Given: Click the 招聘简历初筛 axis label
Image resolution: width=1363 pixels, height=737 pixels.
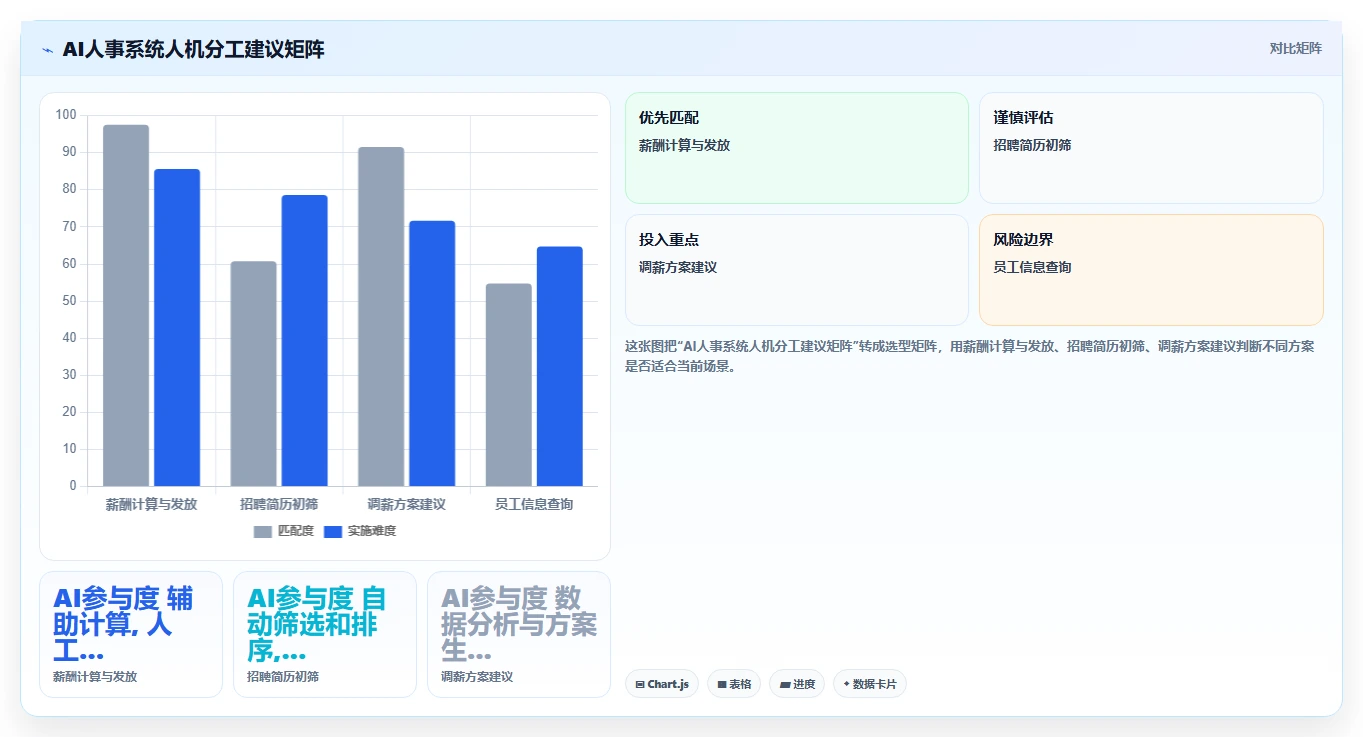Looking at the screenshot, I should click(279, 505).
